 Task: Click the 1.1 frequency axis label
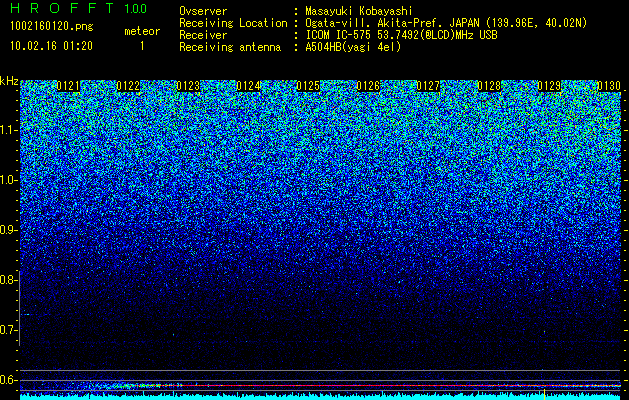click(8, 130)
